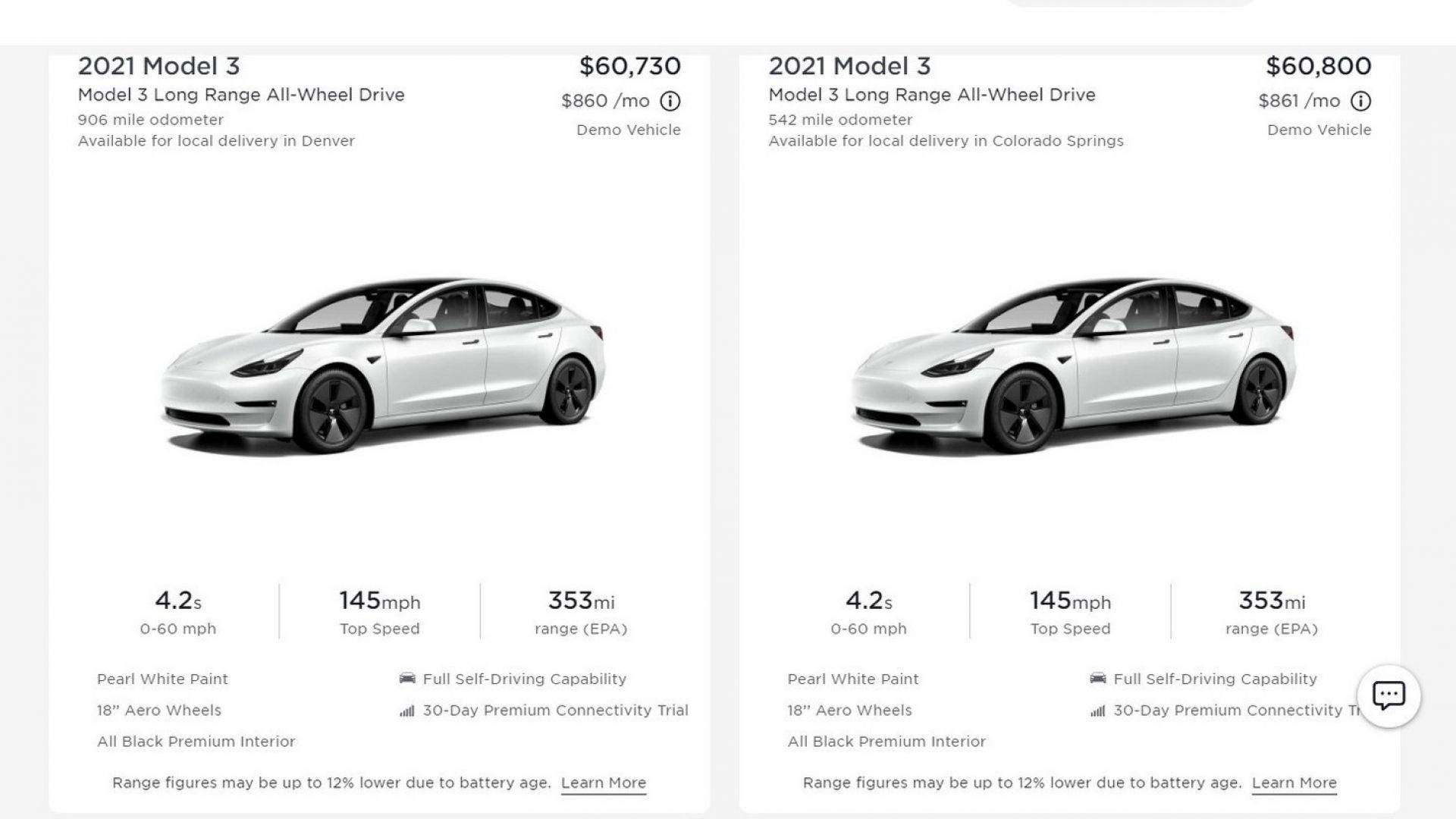Screen dimensions: 1456x819
Task: Click Pearl White Paint in Denver card
Action: (x=162, y=679)
